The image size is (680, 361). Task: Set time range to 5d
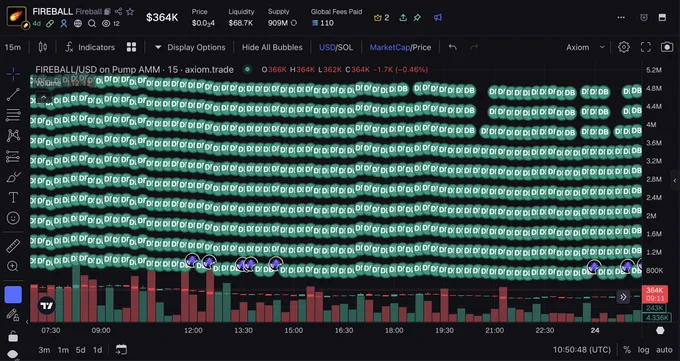click(x=80, y=350)
